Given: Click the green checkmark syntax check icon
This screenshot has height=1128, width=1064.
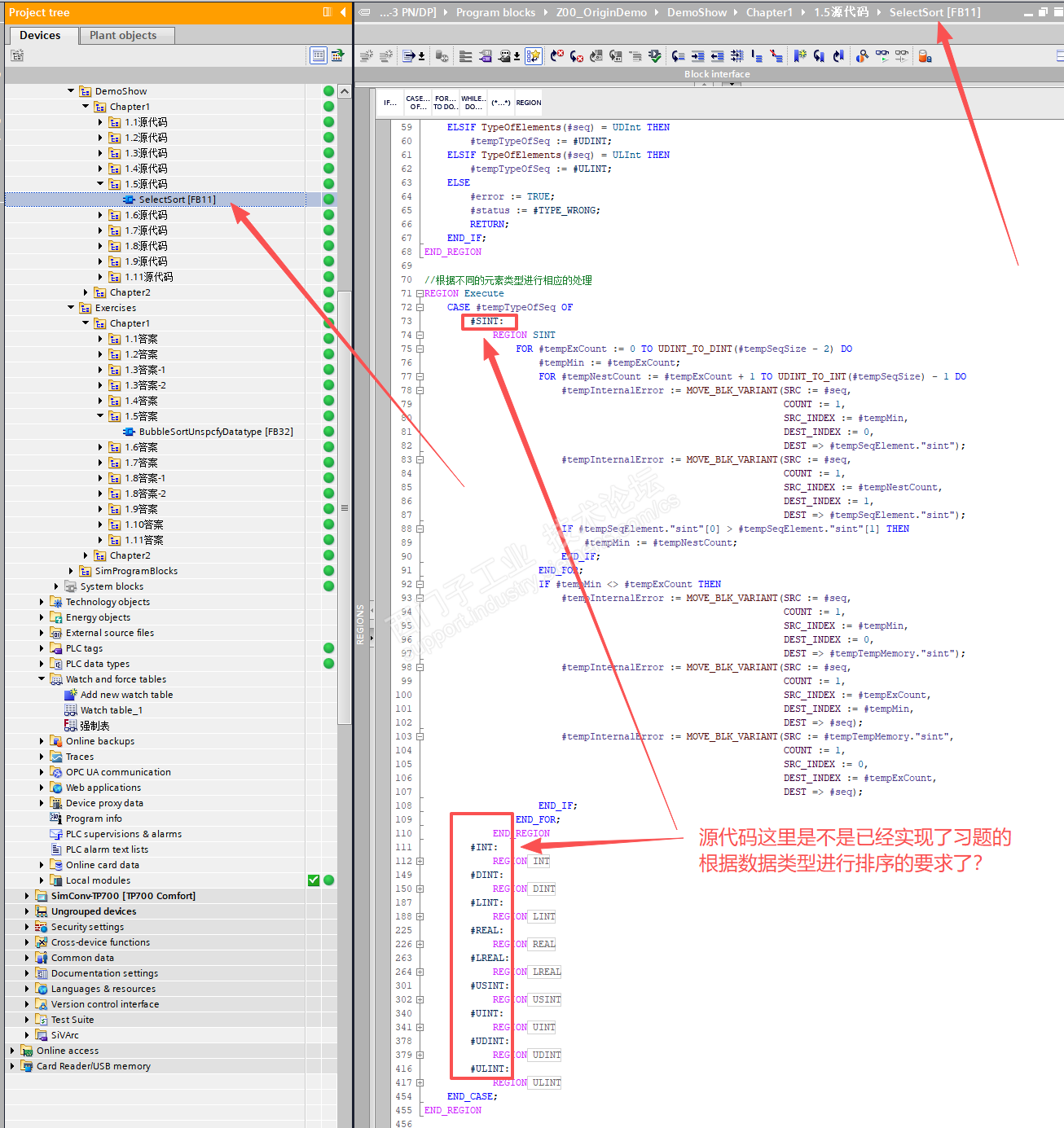Looking at the screenshot, I should [655, 56].
